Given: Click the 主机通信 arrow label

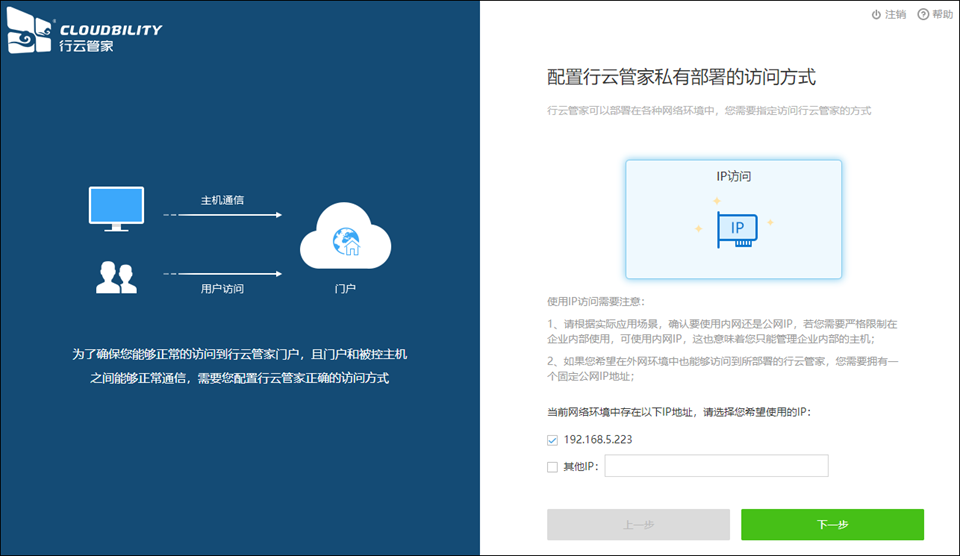Looking at the screenshot, I should [x=222, y=200].
